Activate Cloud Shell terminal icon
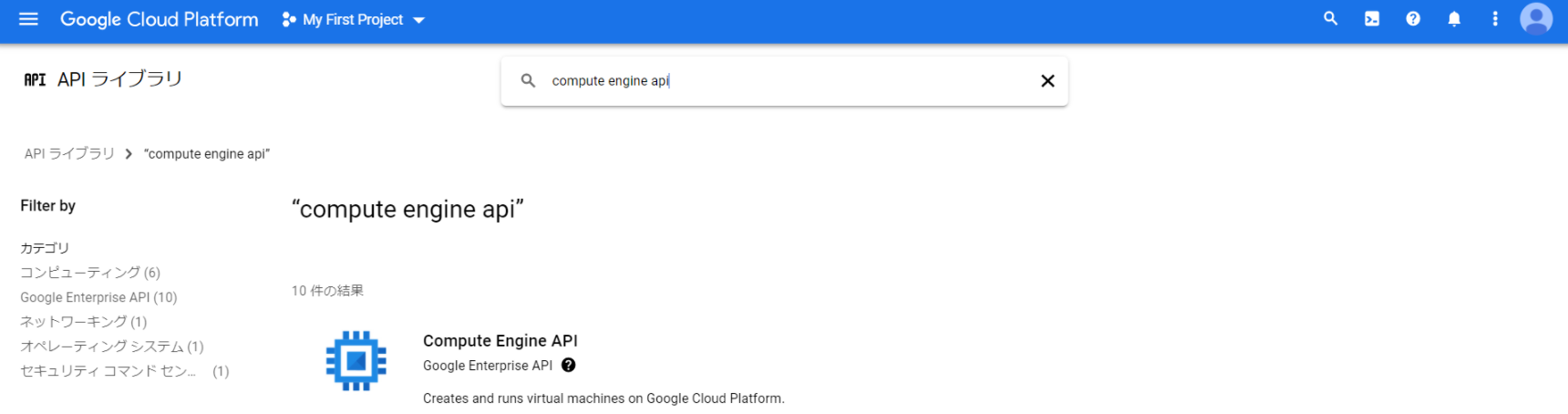The image size is (1568, 414). pos(1371,19)
